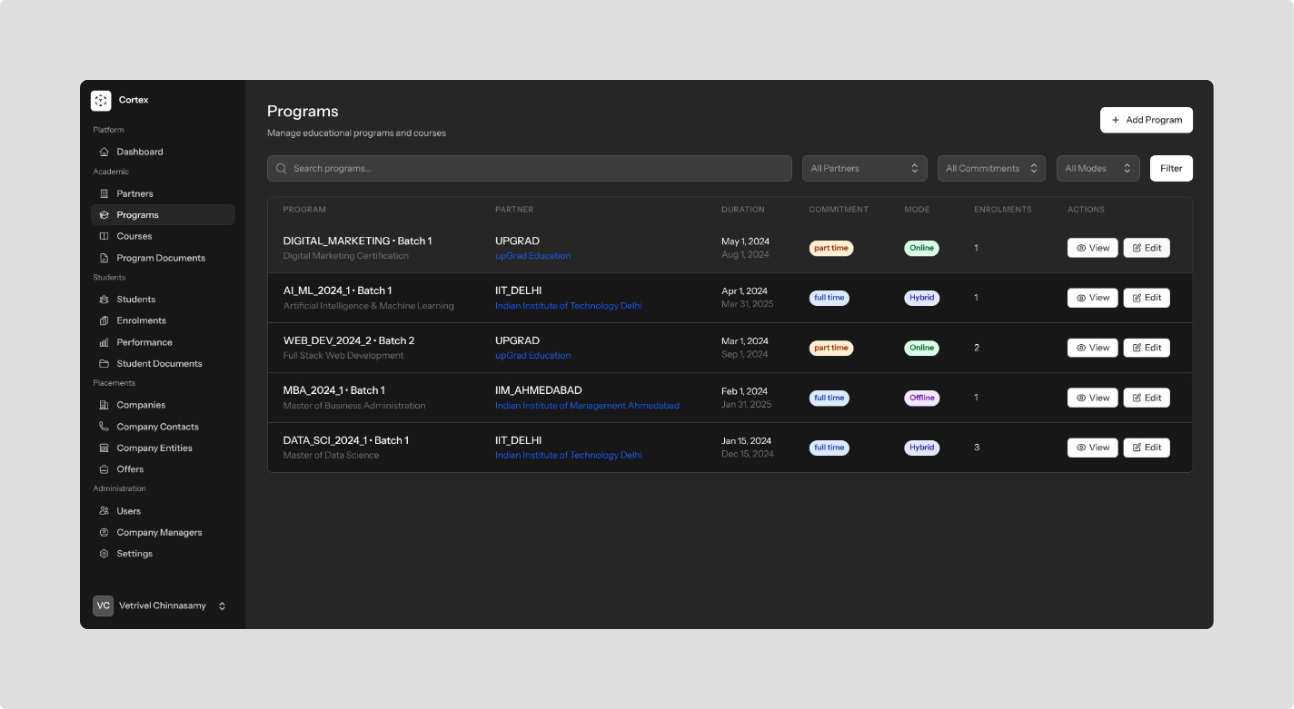Image resolution: width=1294 pixels, height=709 pixels.
Task: Click the DURATION column header
Action: pos(743,210)
